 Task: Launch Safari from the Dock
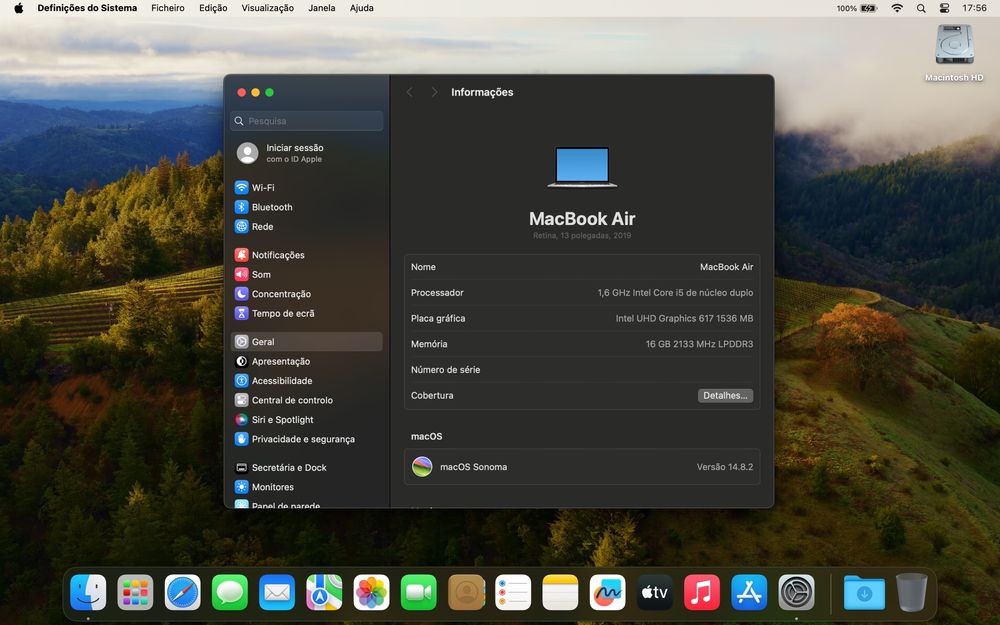(182, 592)
